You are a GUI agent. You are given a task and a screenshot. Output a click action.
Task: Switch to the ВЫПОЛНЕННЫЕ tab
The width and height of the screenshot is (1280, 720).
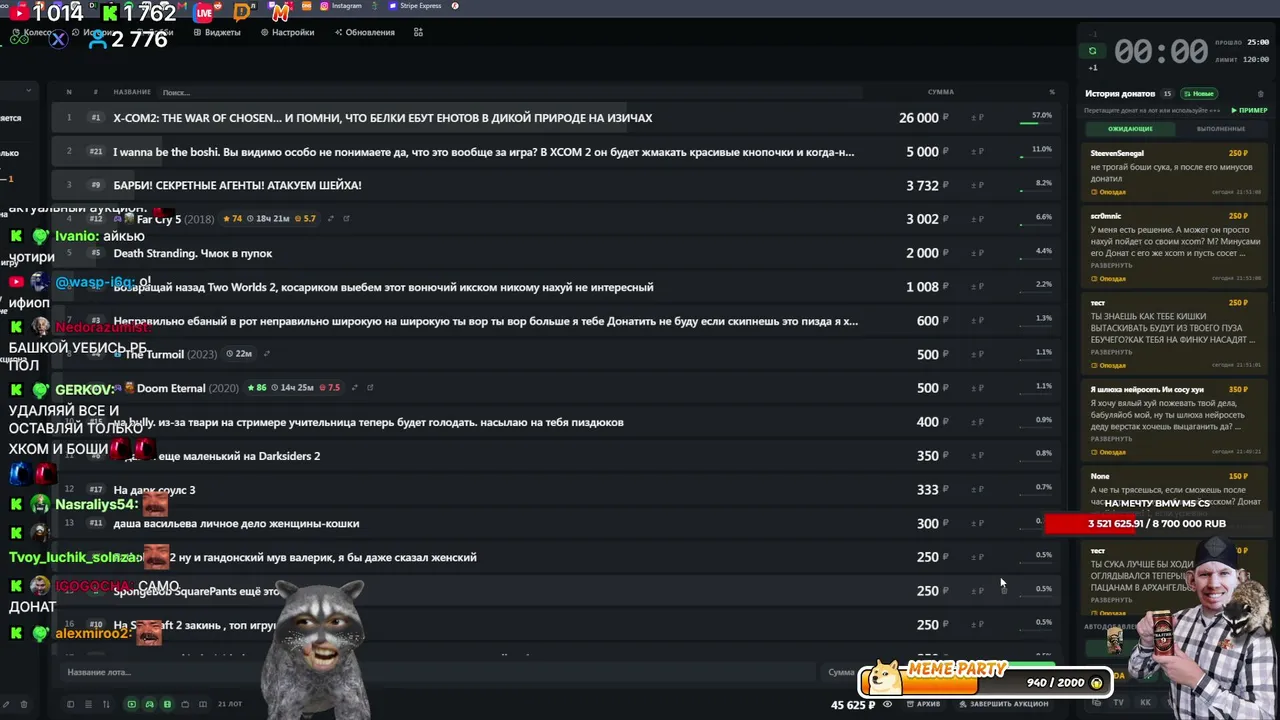coord(1221,129)
